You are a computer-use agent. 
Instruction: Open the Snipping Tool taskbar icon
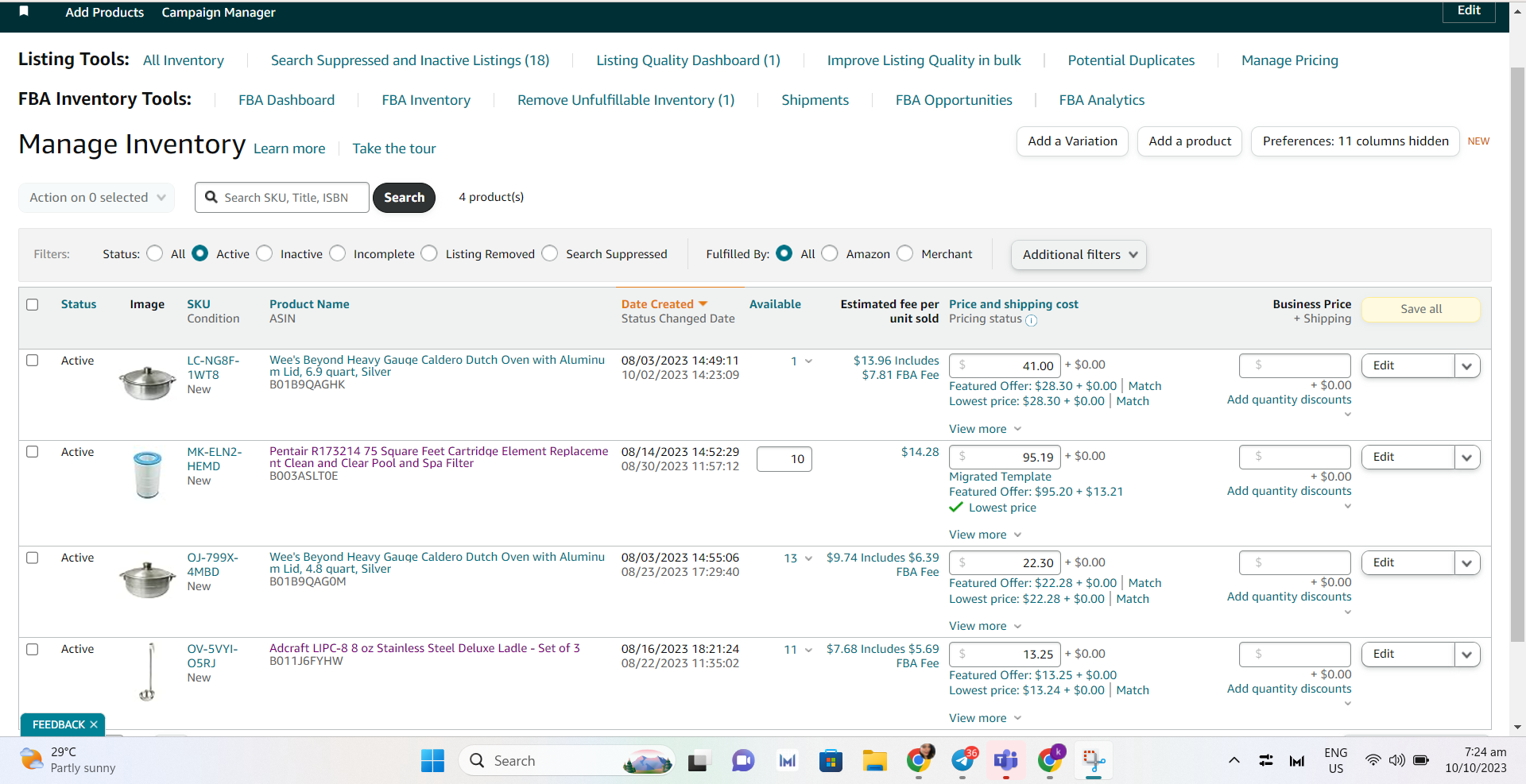[1094, 761]
